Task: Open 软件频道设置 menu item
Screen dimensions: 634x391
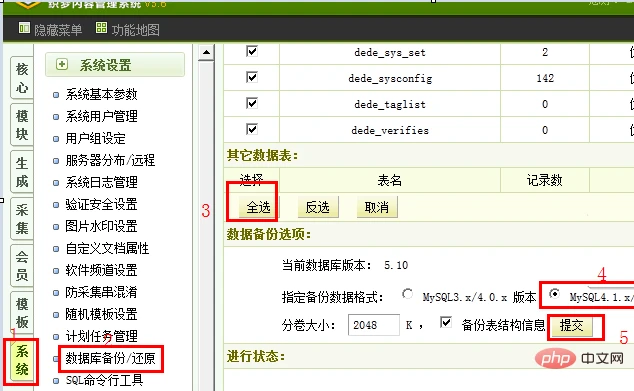Action: click(101, 270)
